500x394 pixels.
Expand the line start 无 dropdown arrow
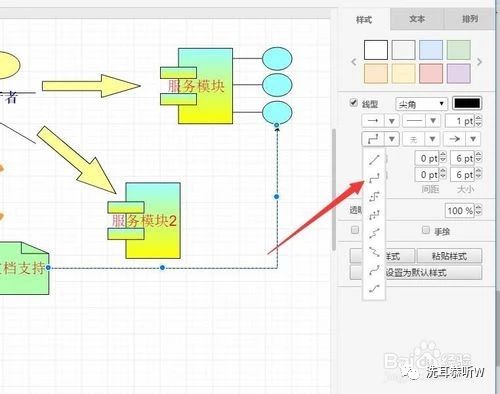pos(432,139)
